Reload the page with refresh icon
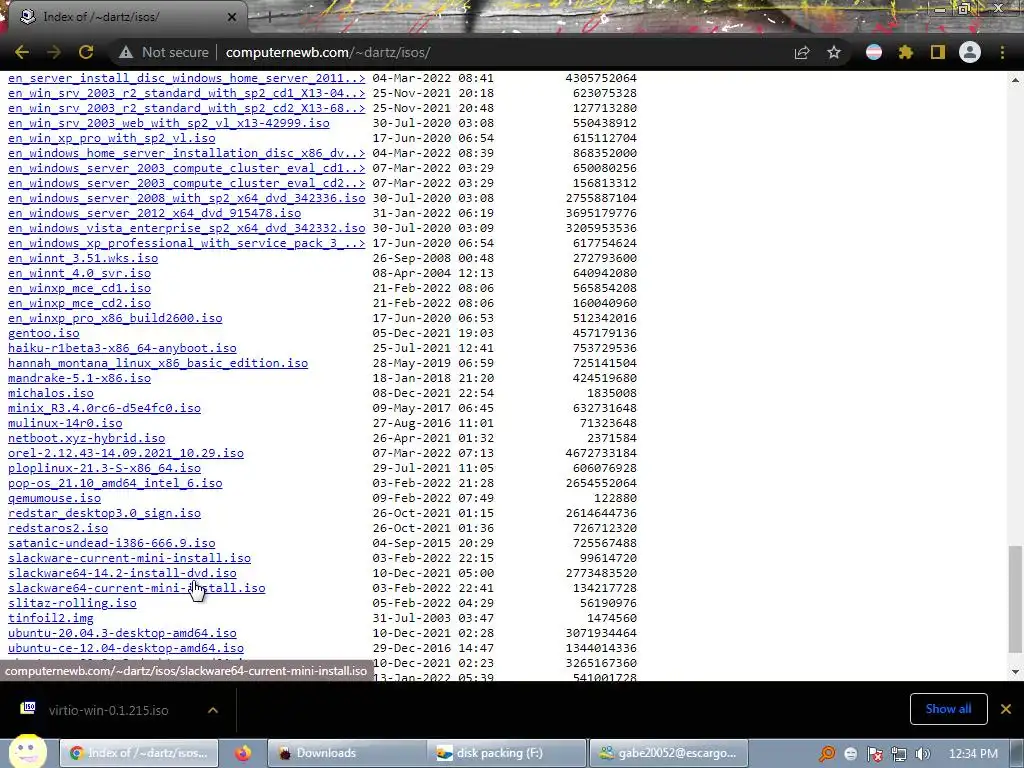 (86, 52)
